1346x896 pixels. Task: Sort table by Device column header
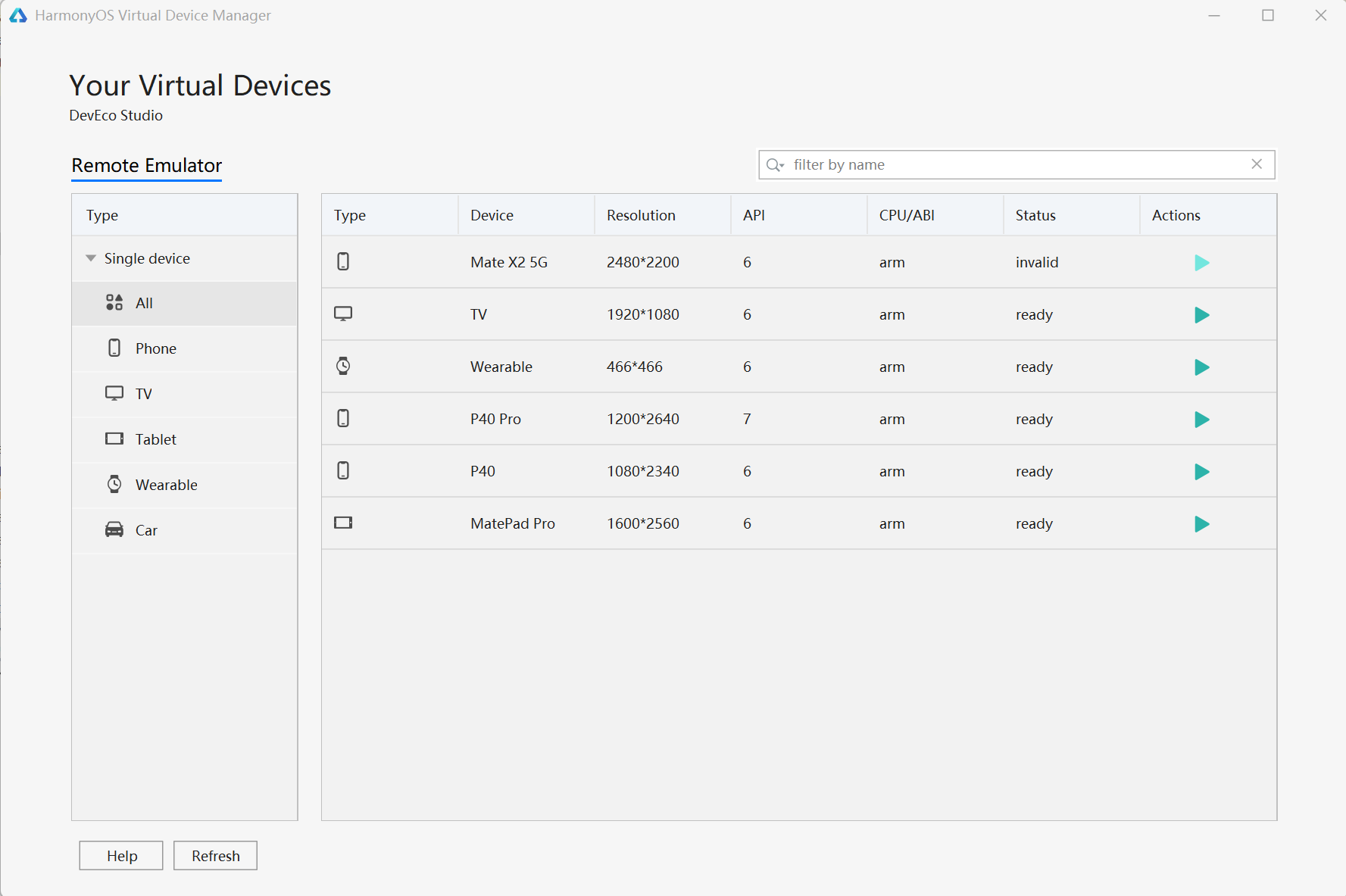[x=526, y=215]
